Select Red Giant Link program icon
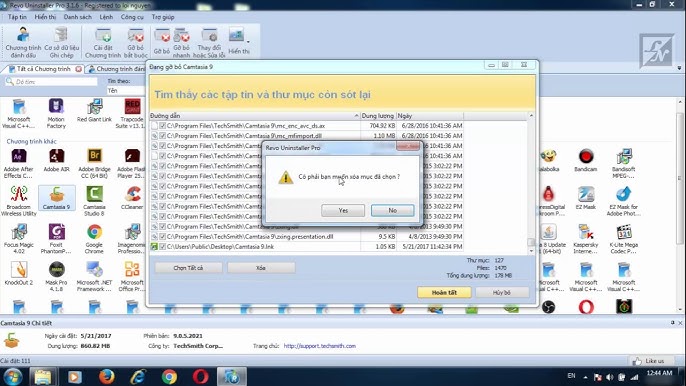 pos(94,110)
